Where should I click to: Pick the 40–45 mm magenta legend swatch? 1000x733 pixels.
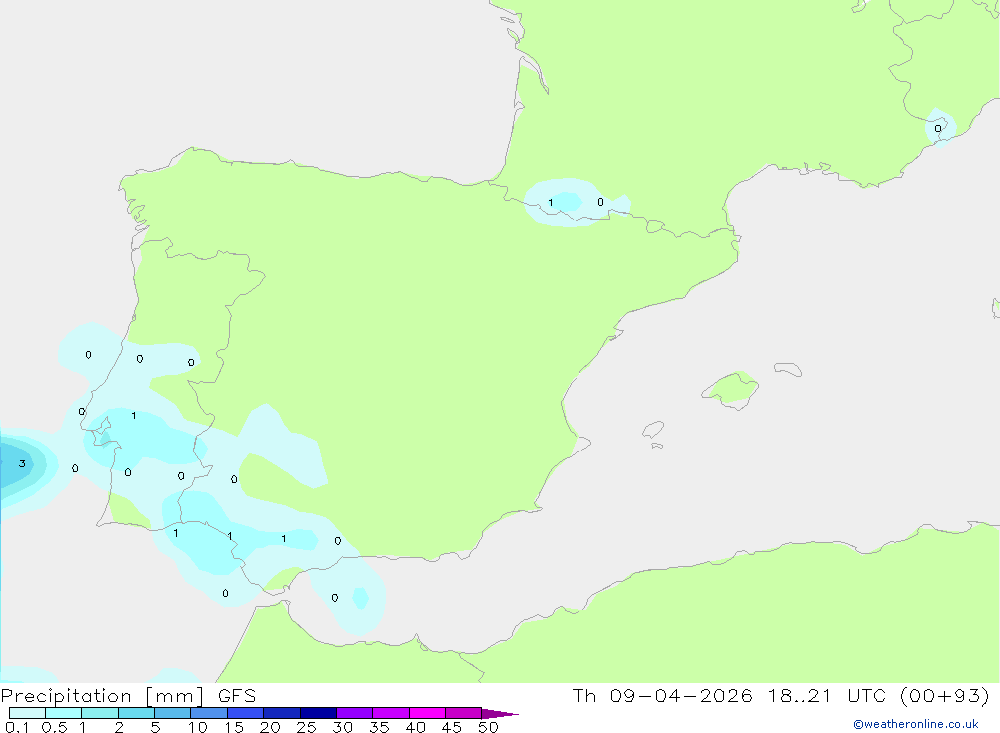click(427, 713)
